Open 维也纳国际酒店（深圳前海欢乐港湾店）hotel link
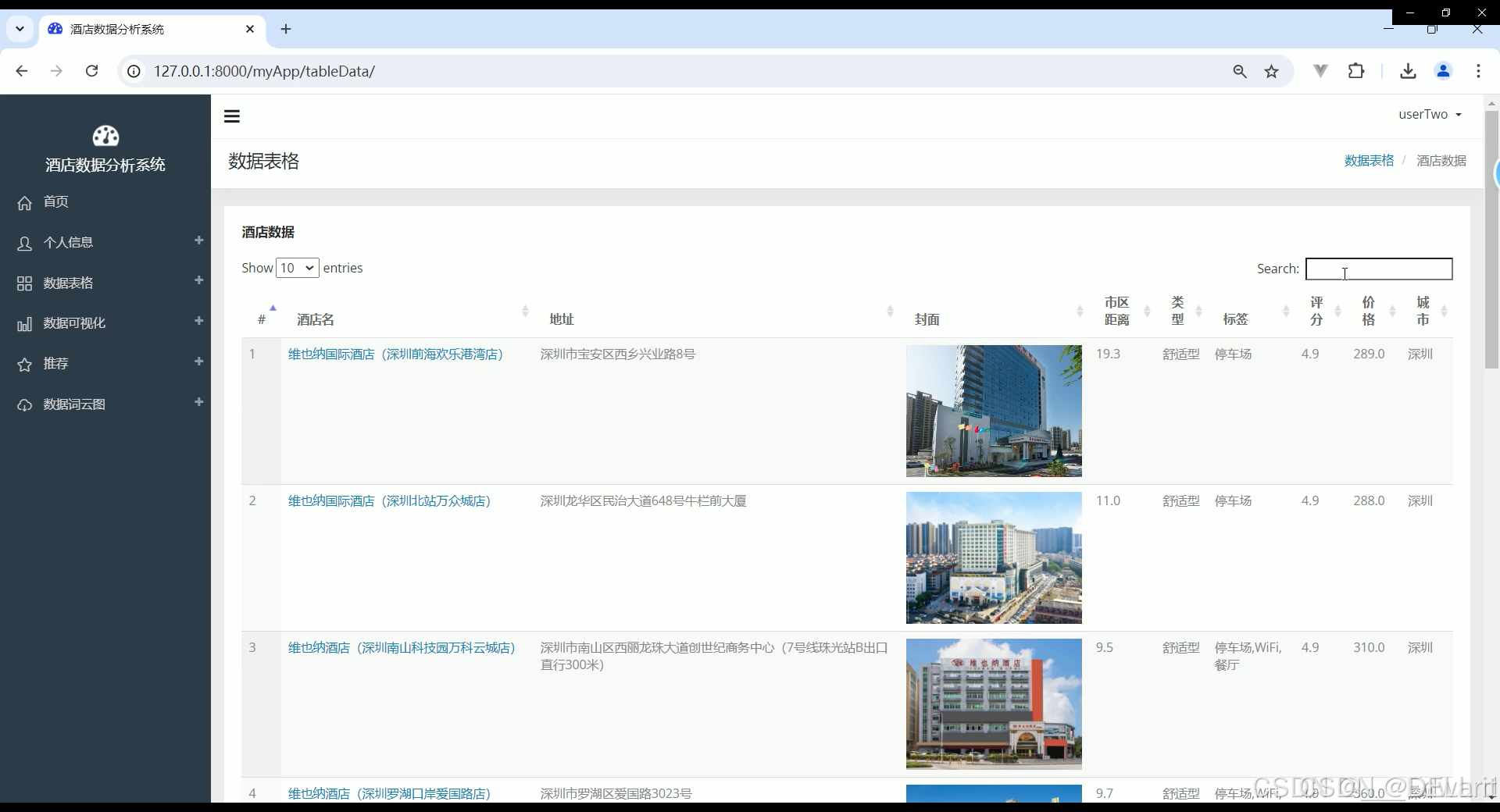1500x812 pixels. [x=395, y=354]
